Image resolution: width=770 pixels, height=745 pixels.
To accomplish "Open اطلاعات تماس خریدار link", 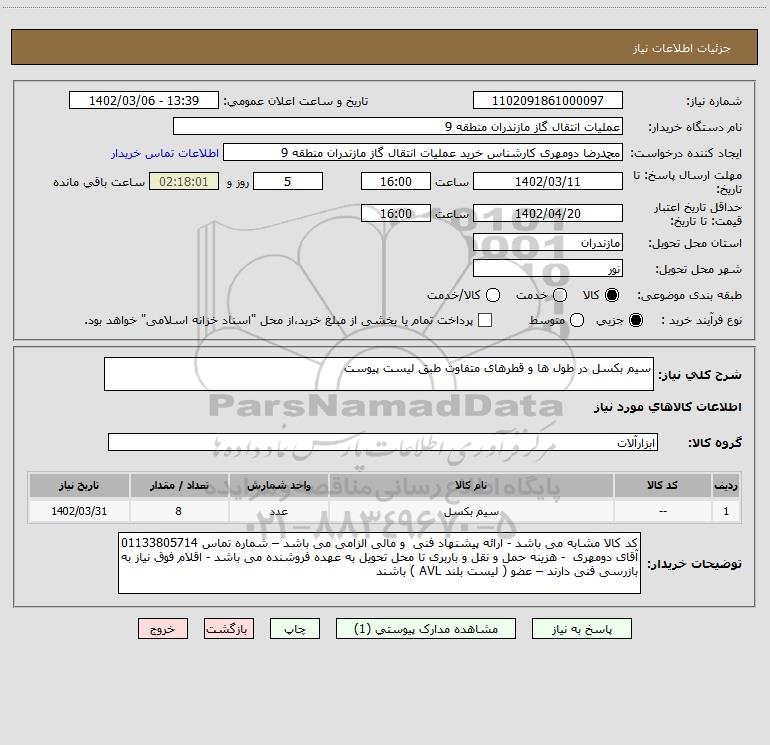I will [165, 153].
